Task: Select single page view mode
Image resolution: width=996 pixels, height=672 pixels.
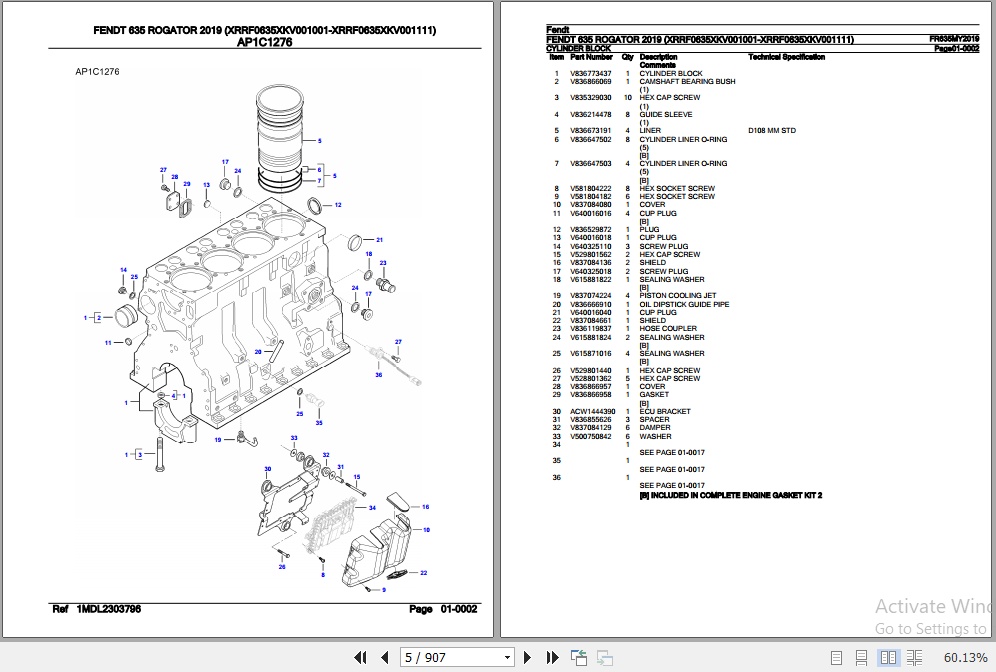Action: pos(837,657)
